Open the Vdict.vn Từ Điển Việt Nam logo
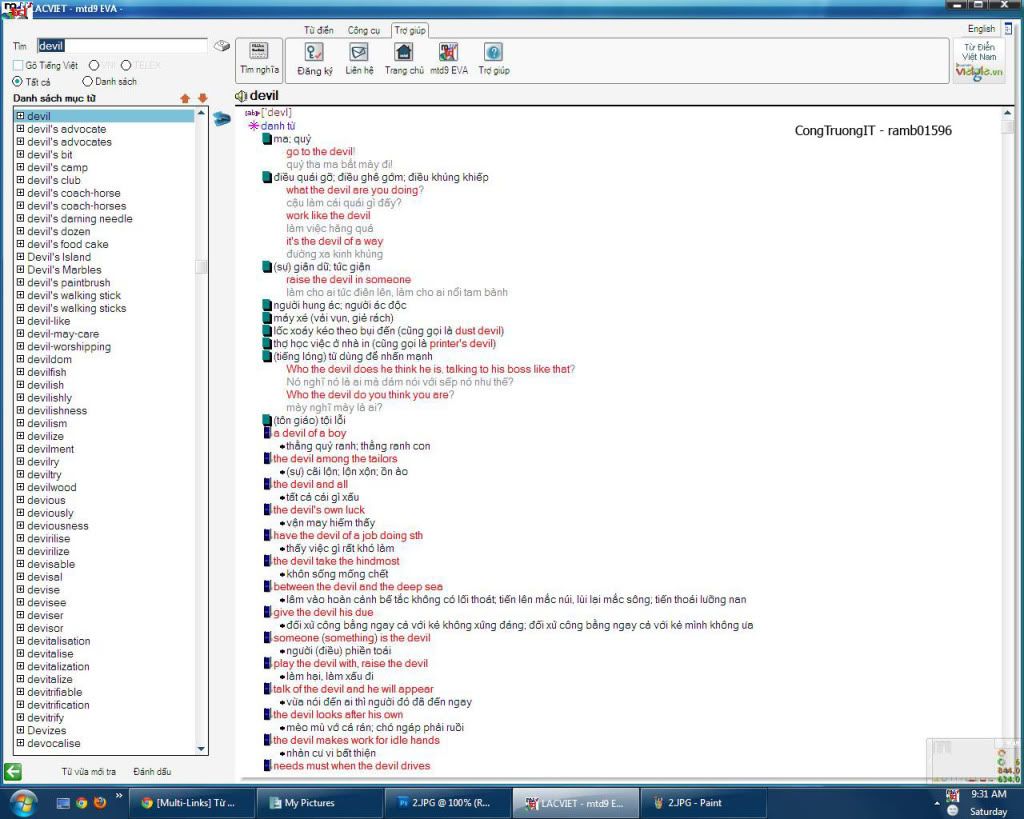1024x819 pixels. tap(978, 61)
